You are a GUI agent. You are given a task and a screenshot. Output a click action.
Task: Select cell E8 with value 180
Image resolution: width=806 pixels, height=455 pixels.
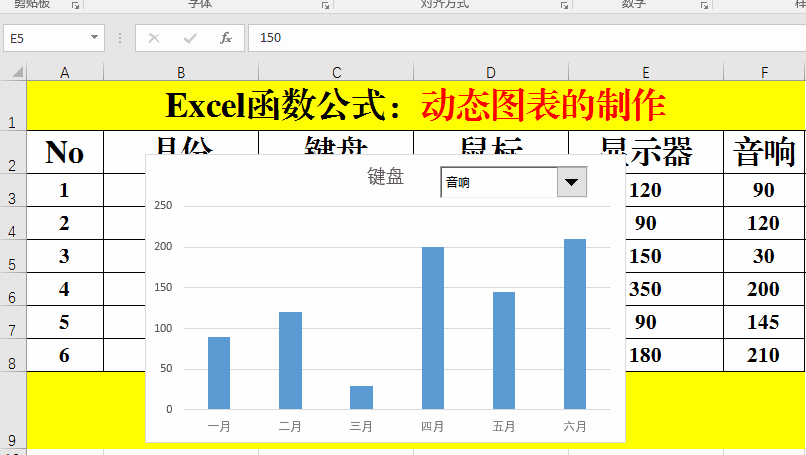coord(674,355)
